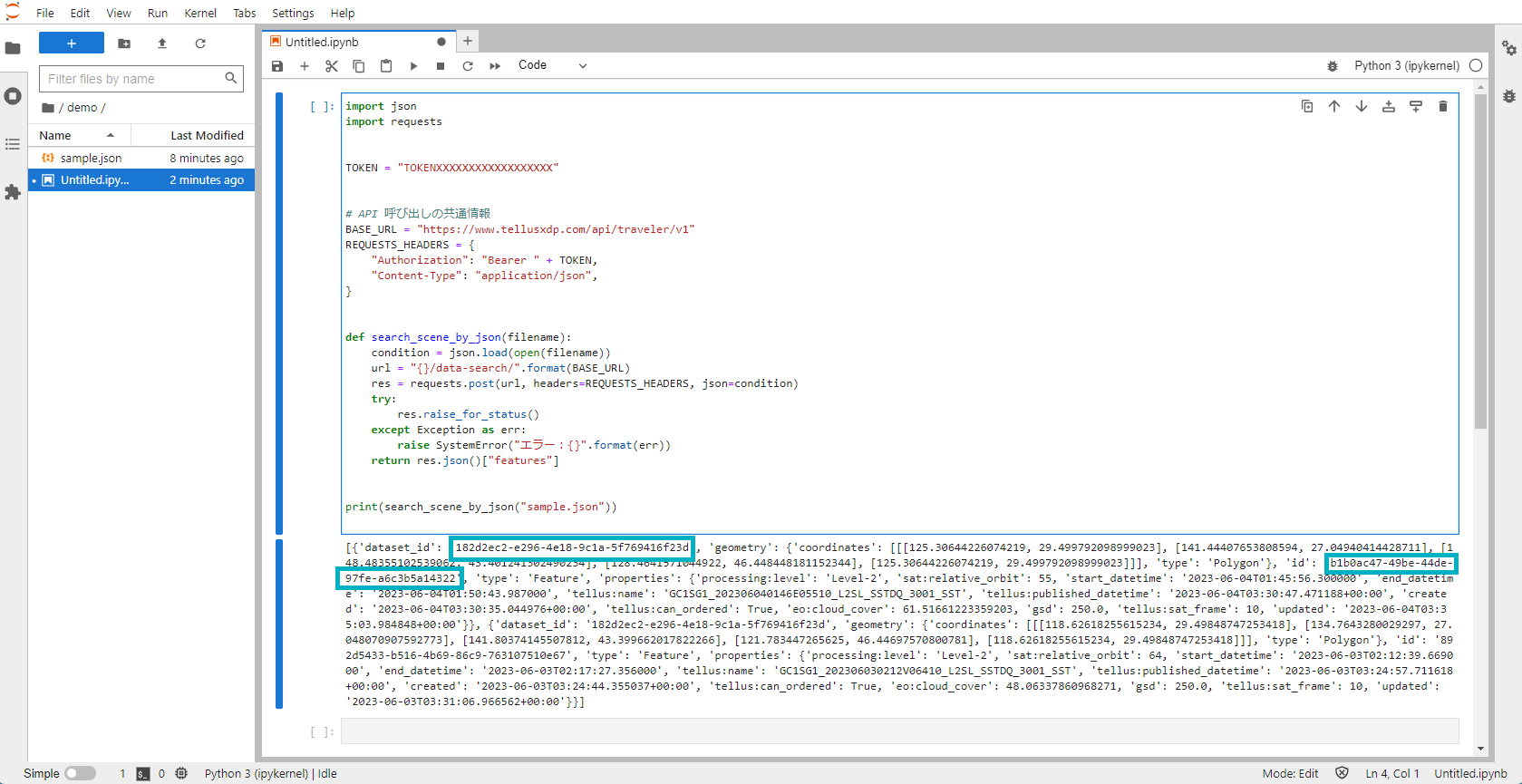This screenshot has width=1522, height=784.
Task: Navigate to the demo breadcrumb folder
Action: click(82, 107)
